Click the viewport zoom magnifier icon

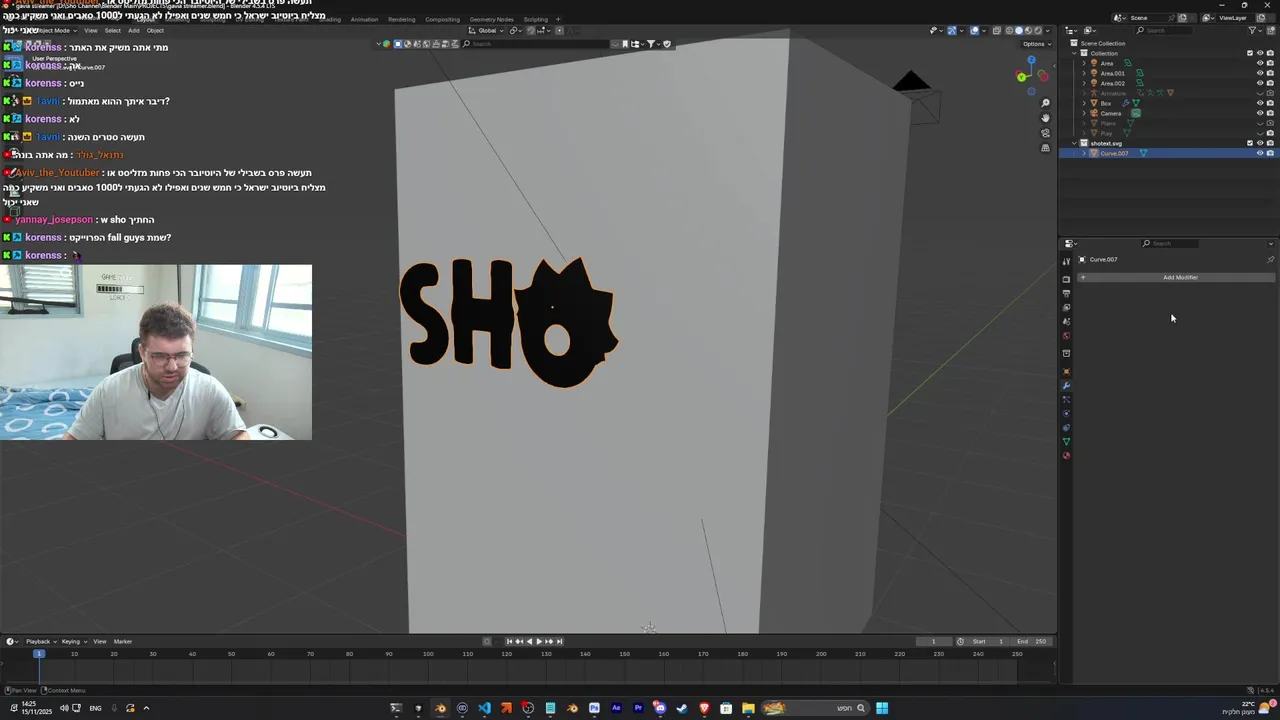point(1045,103)
